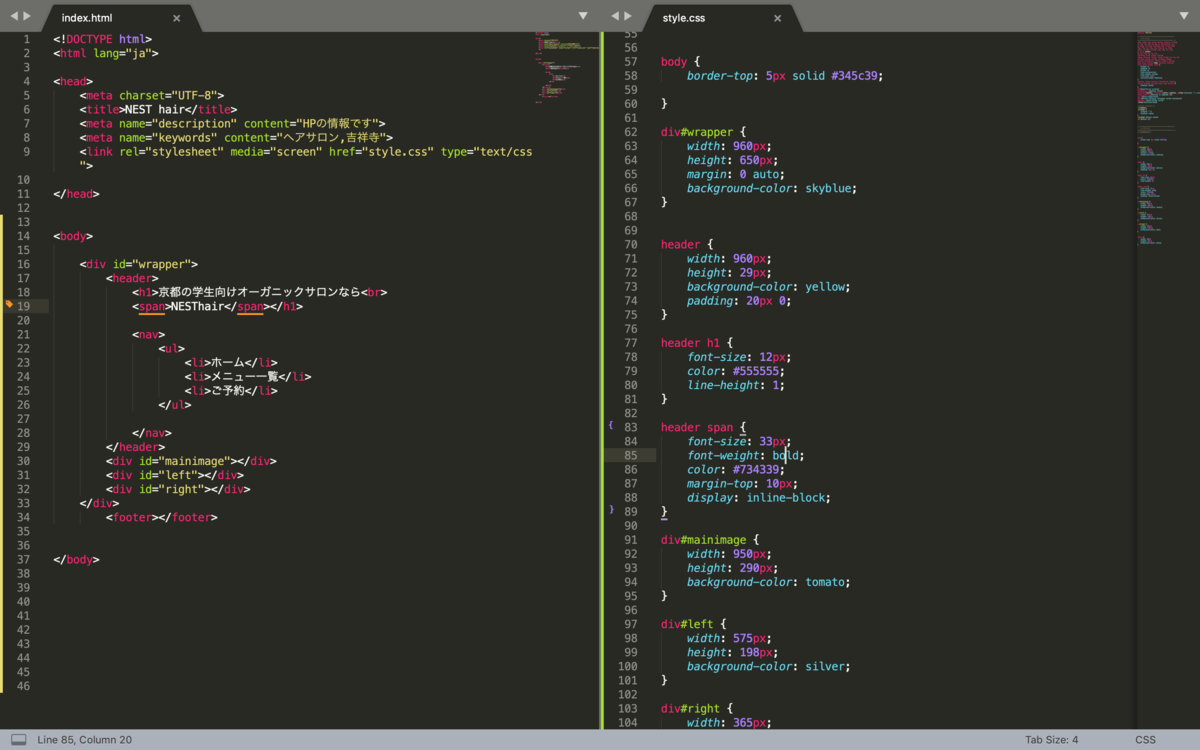Open the Tab Size: 4 indentation menu
This screenshot has width=1200, height=750.
pyautogui.click(x=1051, y=740)
